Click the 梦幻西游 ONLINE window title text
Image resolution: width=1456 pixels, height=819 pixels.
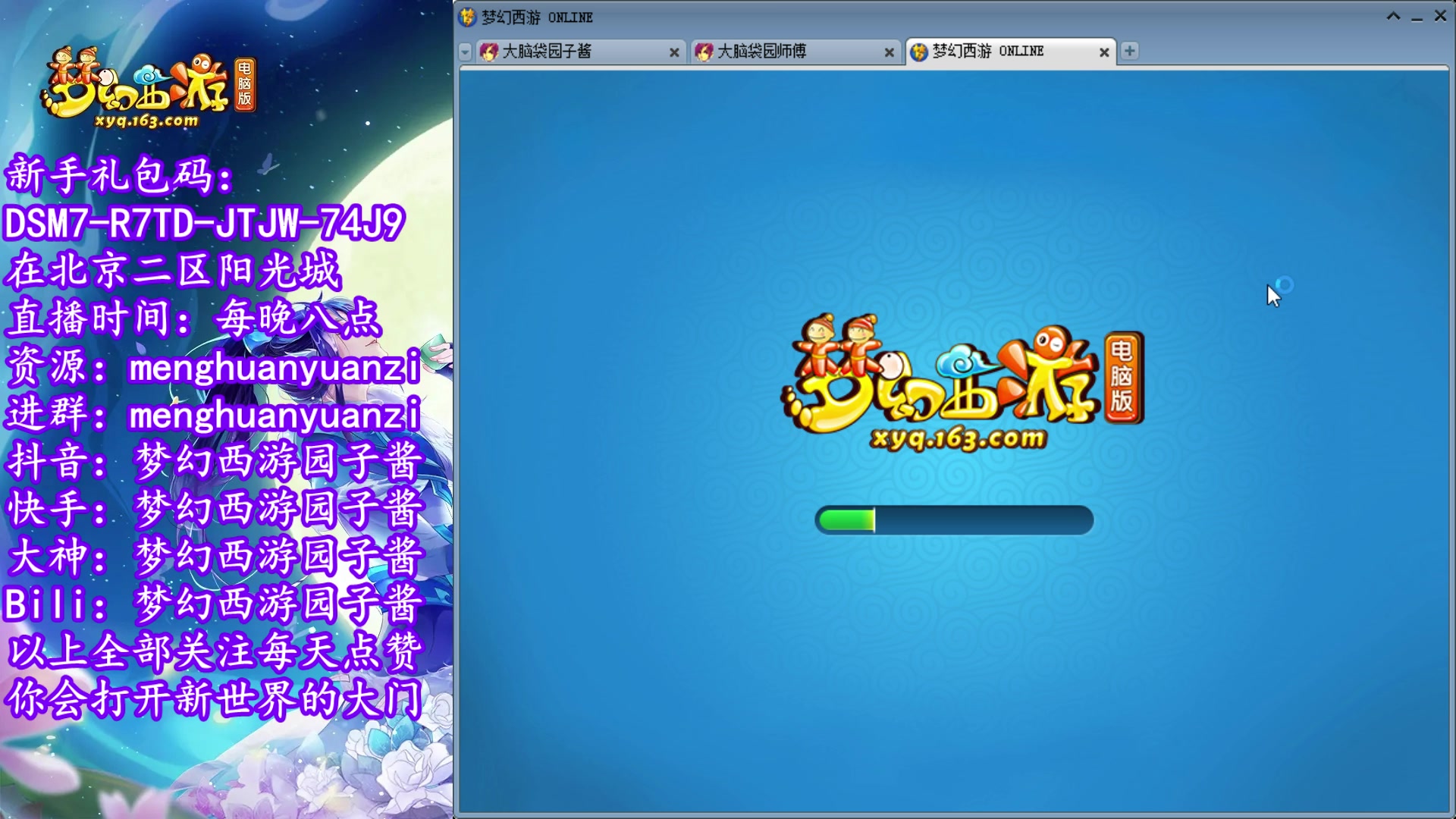tap(537, 17)
